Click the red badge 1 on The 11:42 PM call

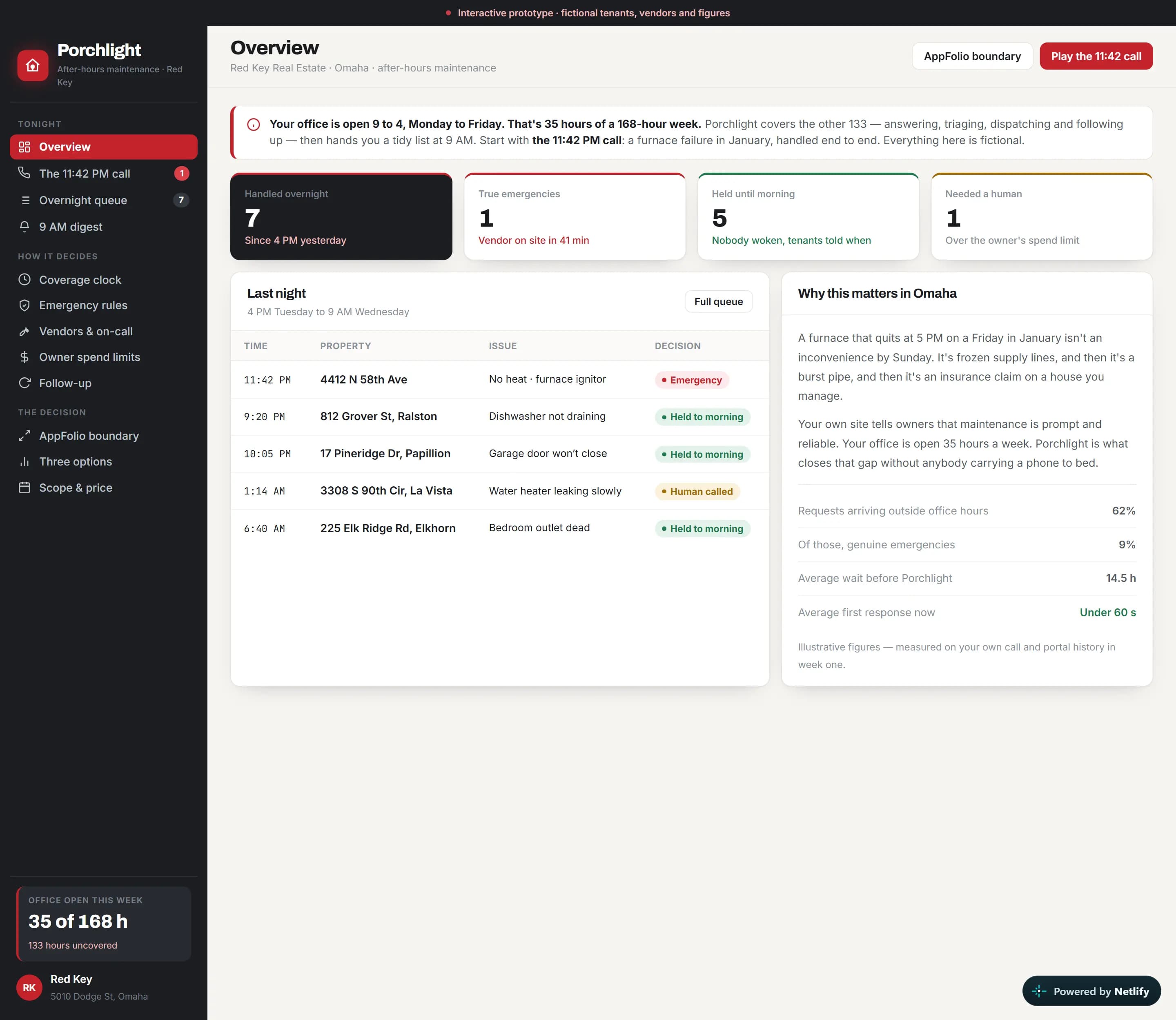(x=182, y=173)
